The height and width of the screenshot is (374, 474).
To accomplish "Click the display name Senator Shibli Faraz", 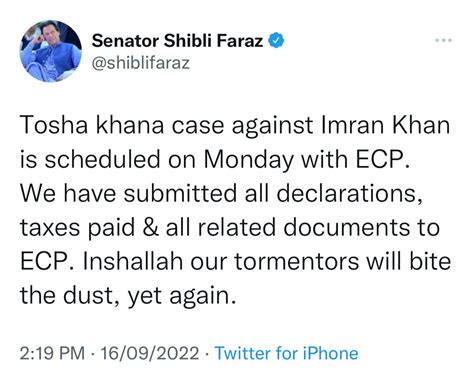I will 177,41.
